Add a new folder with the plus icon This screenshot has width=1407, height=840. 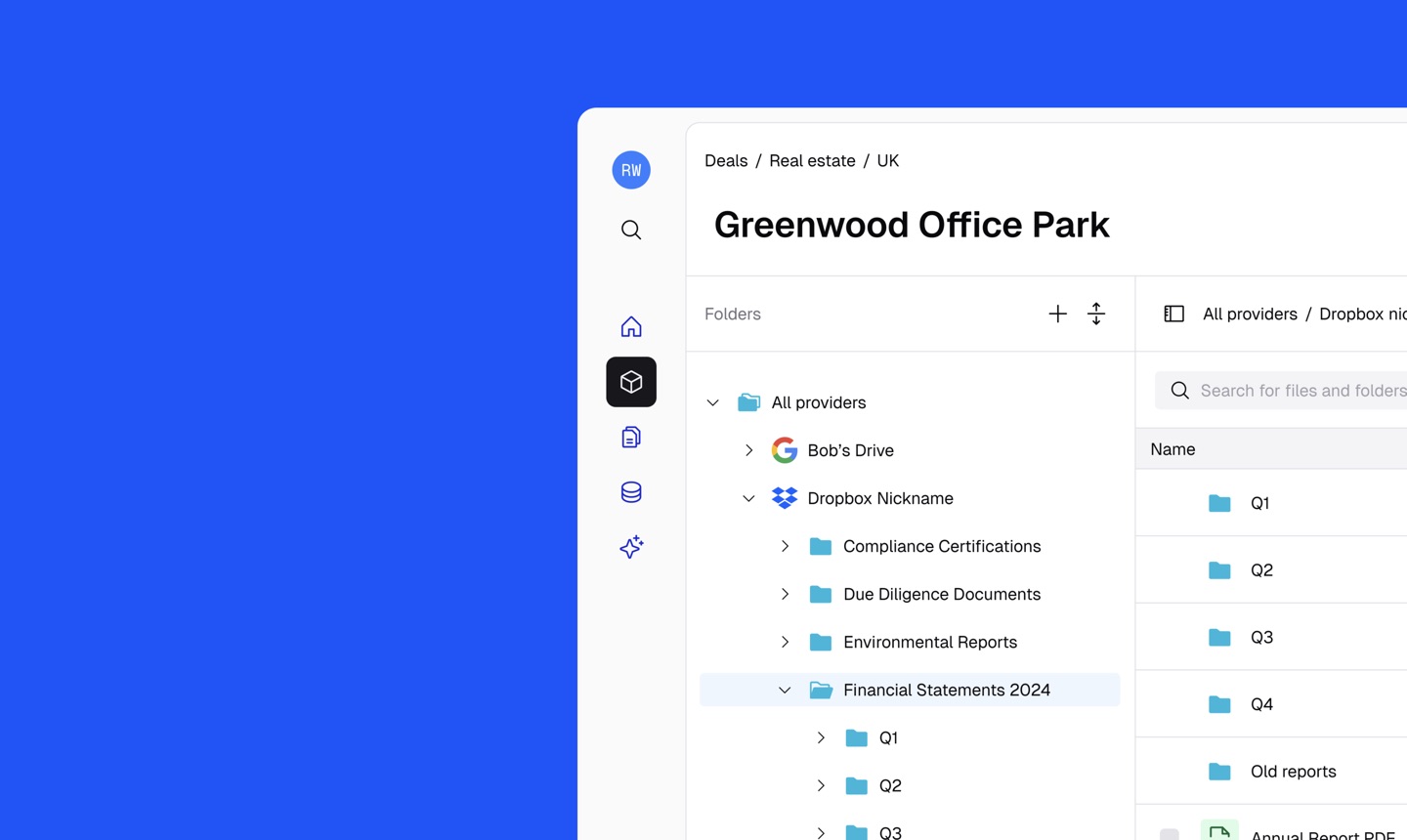coord(1057,314)
